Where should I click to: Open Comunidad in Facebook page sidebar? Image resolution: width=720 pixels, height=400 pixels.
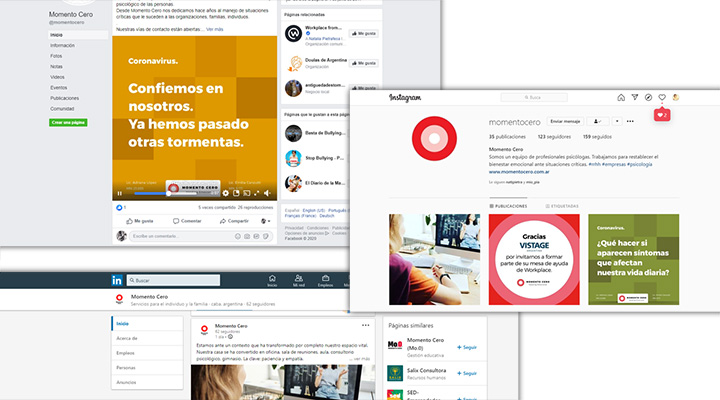pos(62,109)
